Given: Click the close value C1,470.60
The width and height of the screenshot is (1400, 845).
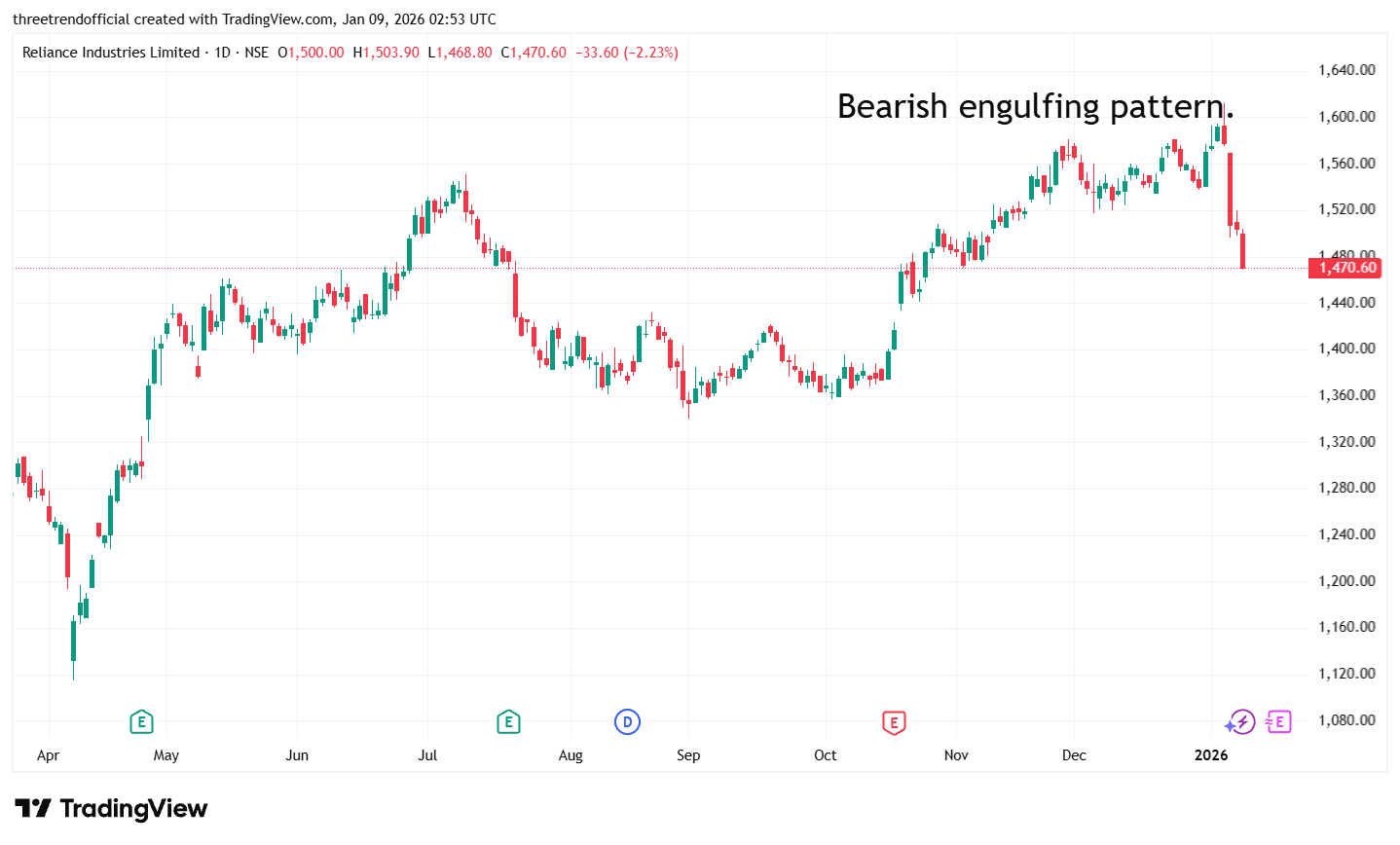Looking at the screenshot, I should coord(534,53).
